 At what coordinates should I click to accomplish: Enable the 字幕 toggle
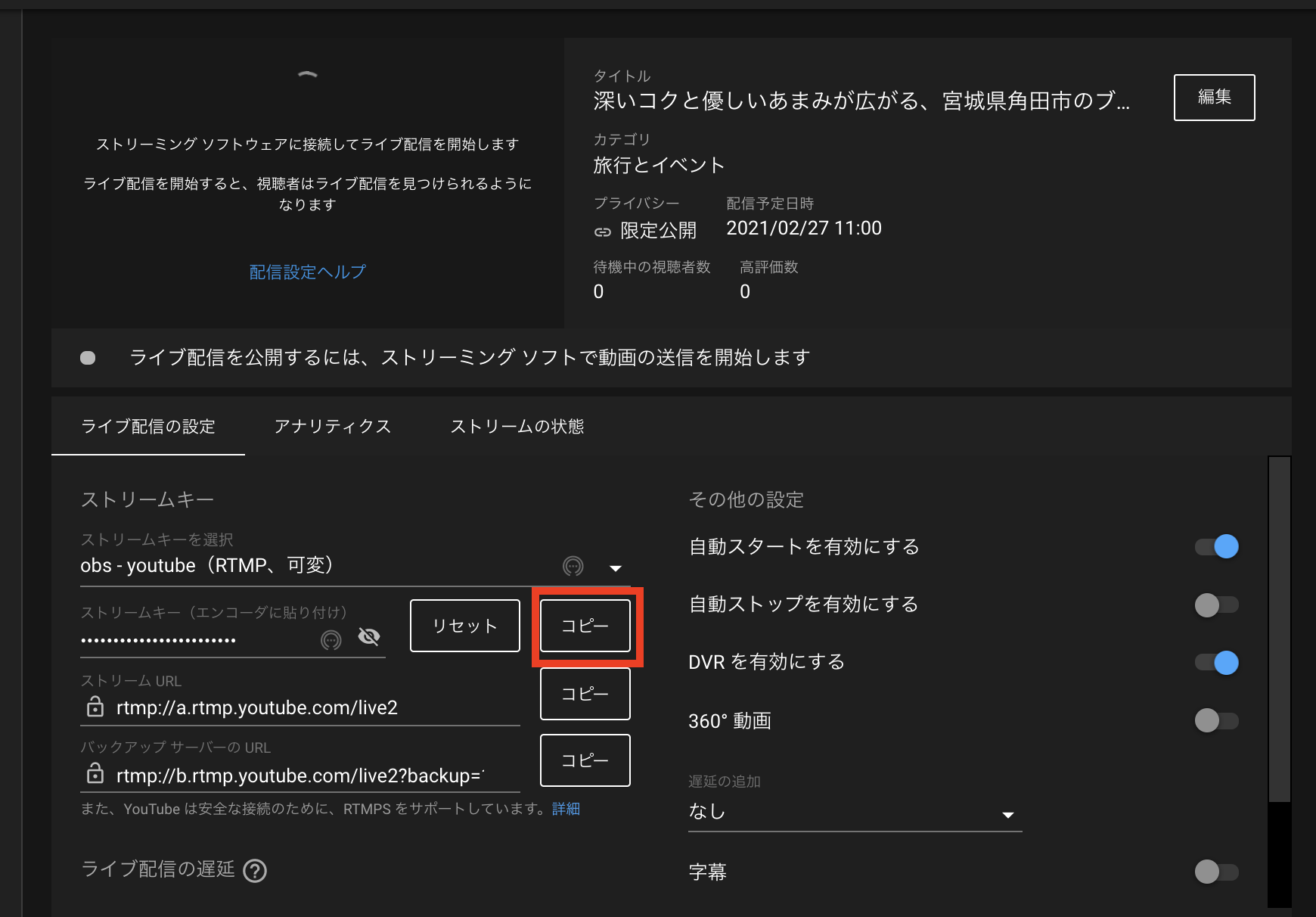click(1215, 872)
